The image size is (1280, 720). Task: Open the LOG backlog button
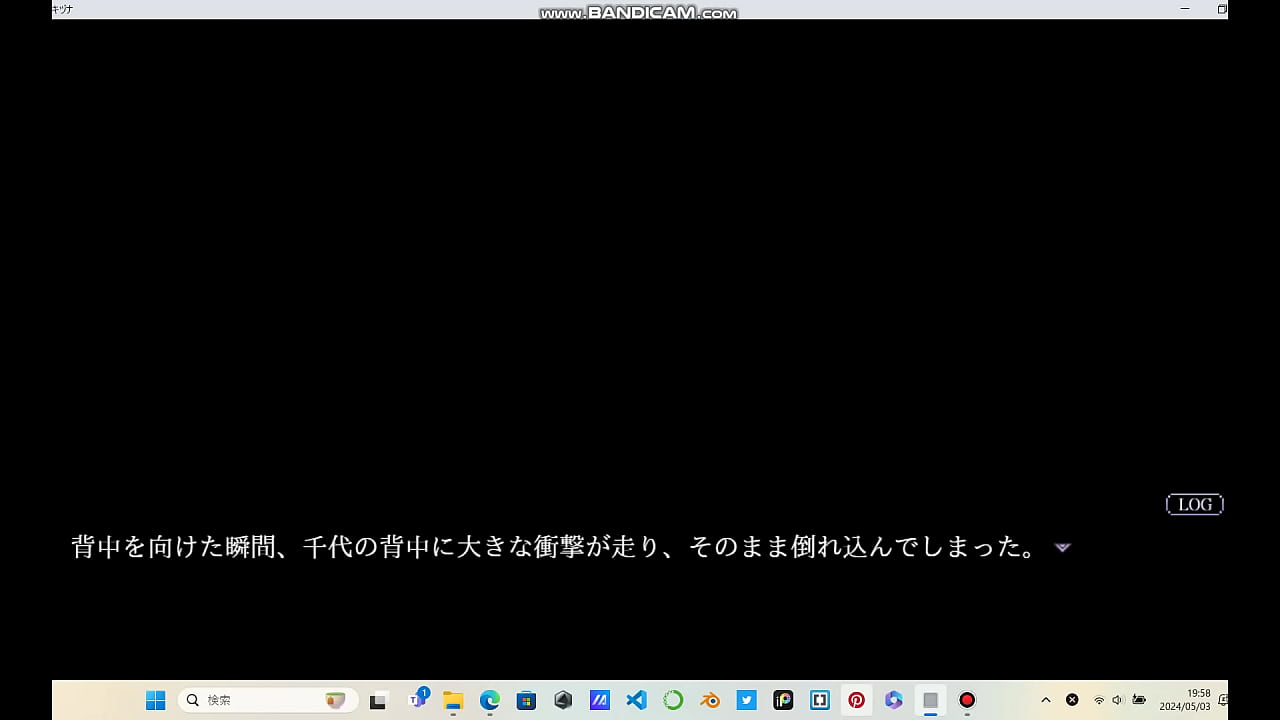[1194, 505]
